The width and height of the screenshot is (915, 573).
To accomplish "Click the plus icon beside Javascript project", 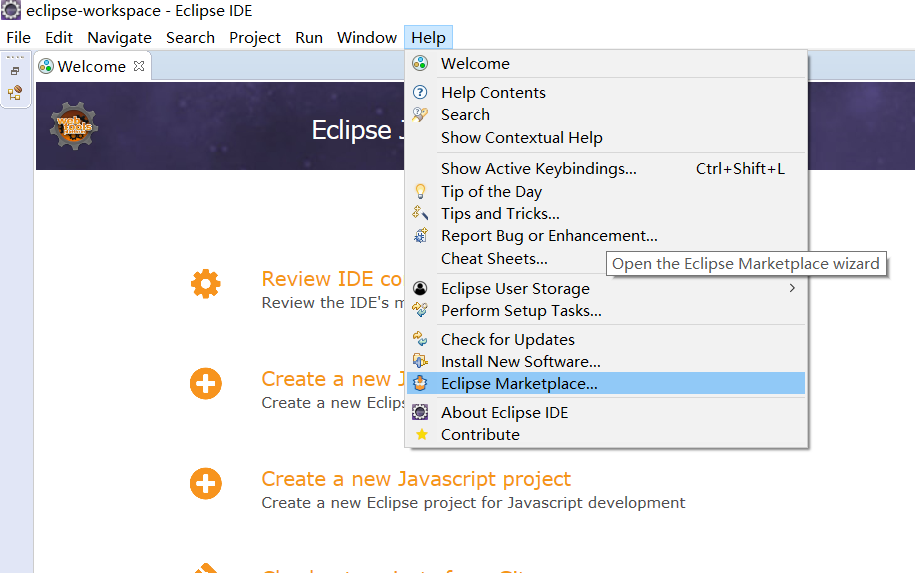I will 205,484.
